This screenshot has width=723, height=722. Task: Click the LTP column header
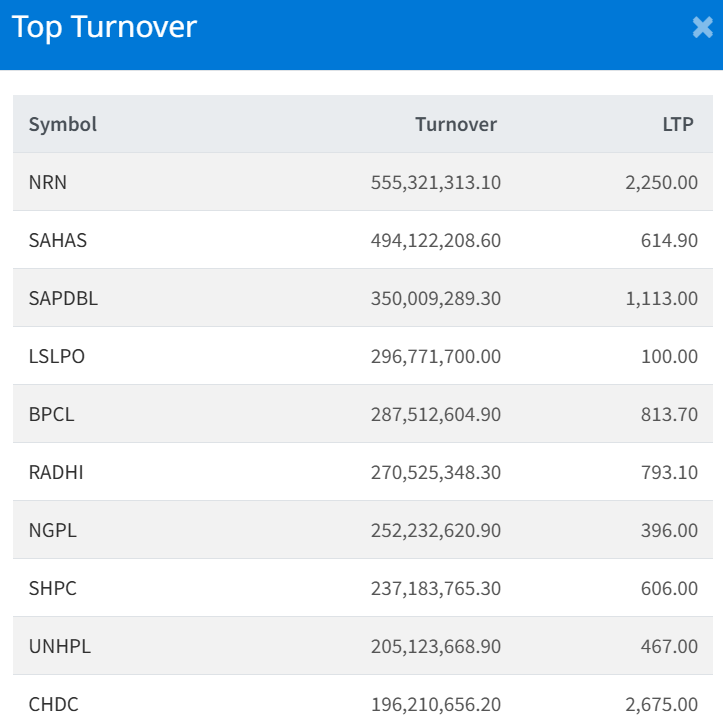(x=678, y=124)
